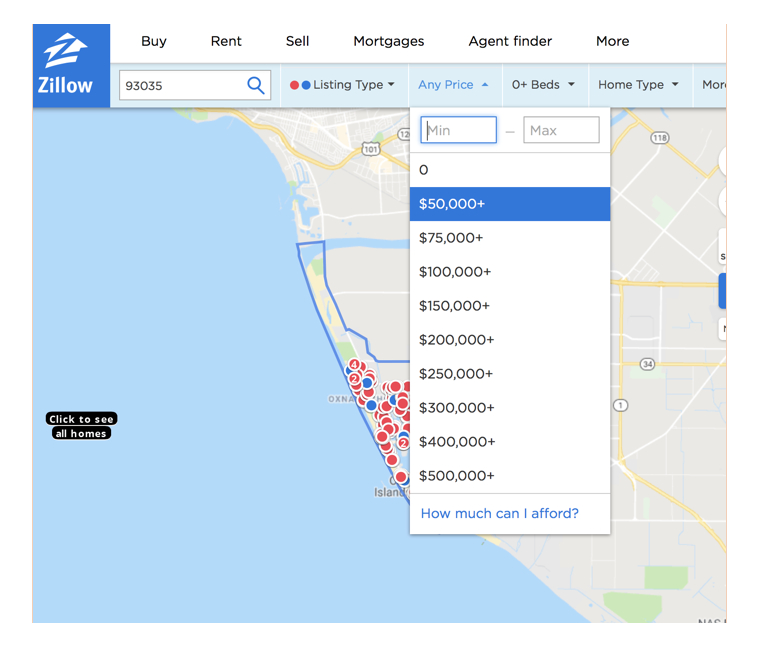Click the map cluster marker labeled 4
This screenshot has height=645, width=757.
(x=354, y=365)
